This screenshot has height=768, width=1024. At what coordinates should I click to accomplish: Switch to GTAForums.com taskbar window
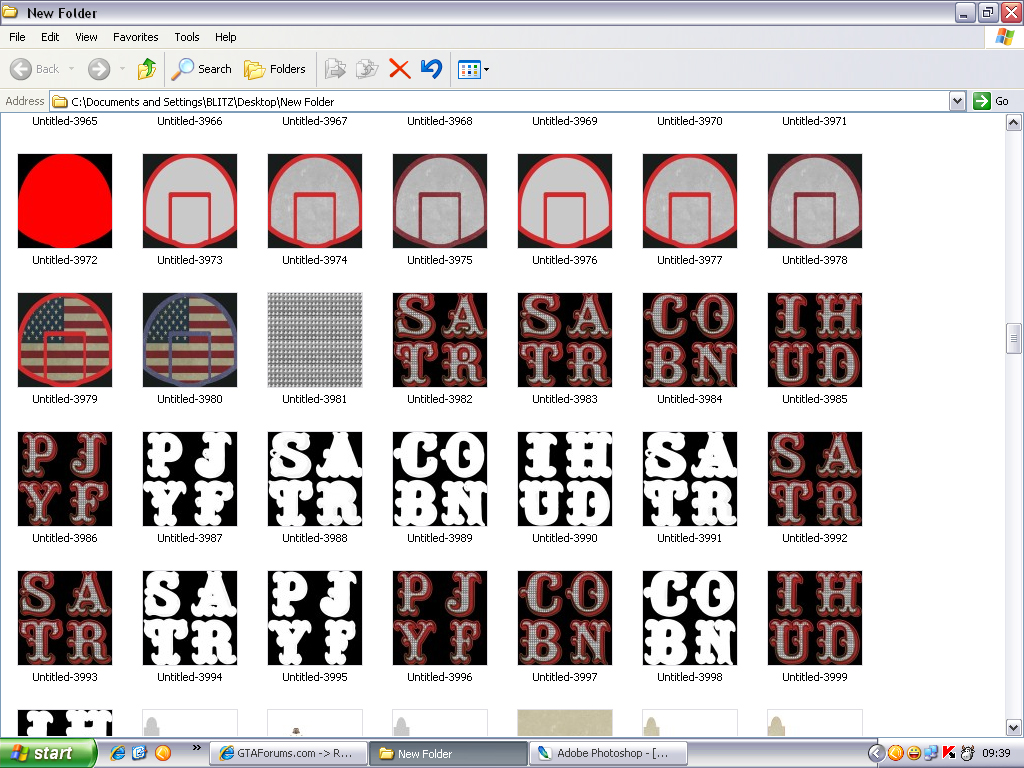pos(286,753)
